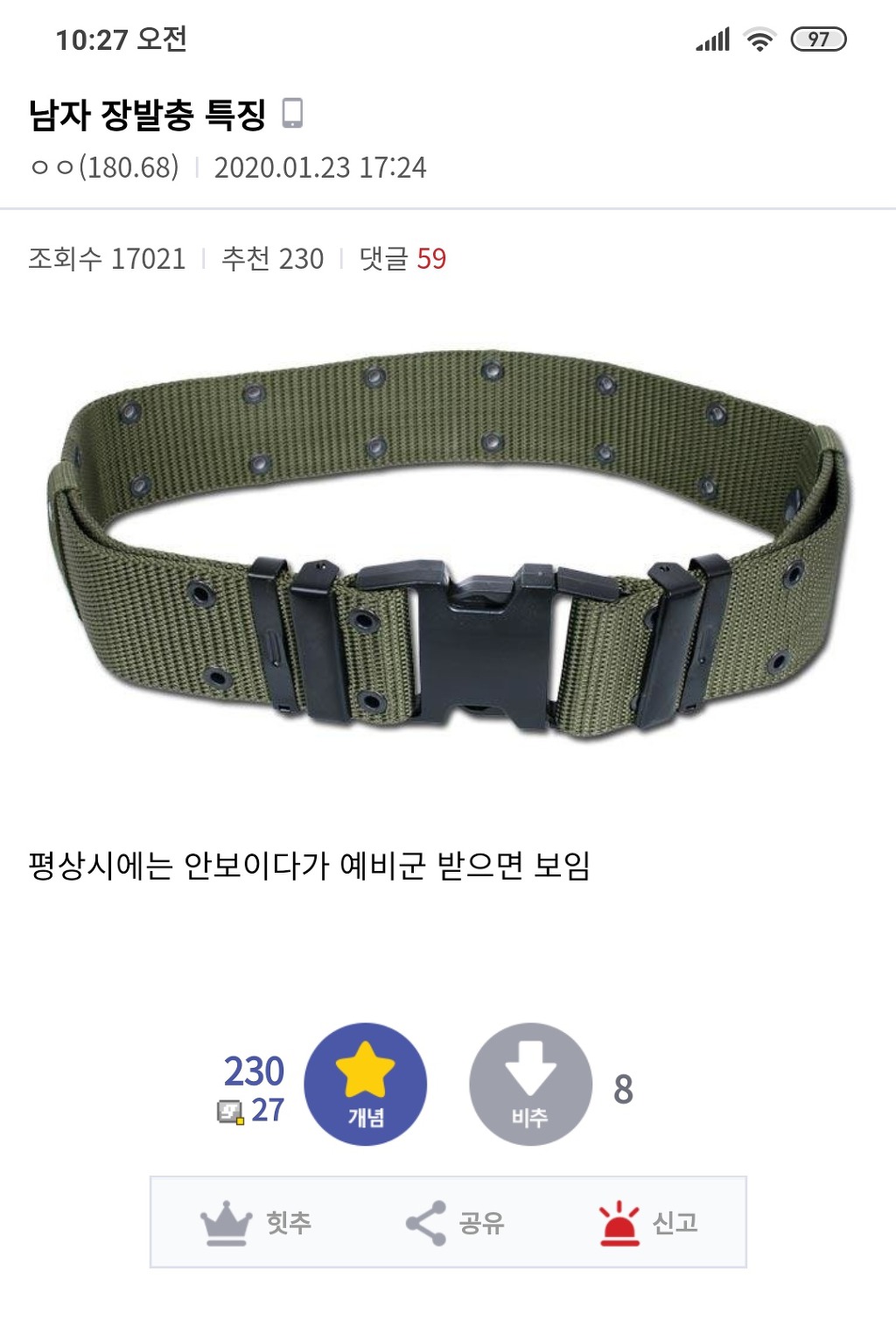Open the military belt image
The image size is (896, 1320).
tap(448, 543)
